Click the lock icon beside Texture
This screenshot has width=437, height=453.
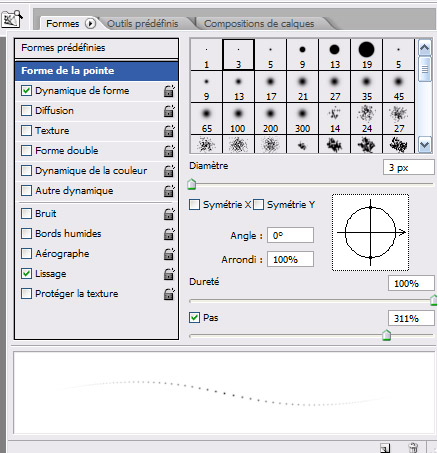pyautogui.click(x=169, y=131)
